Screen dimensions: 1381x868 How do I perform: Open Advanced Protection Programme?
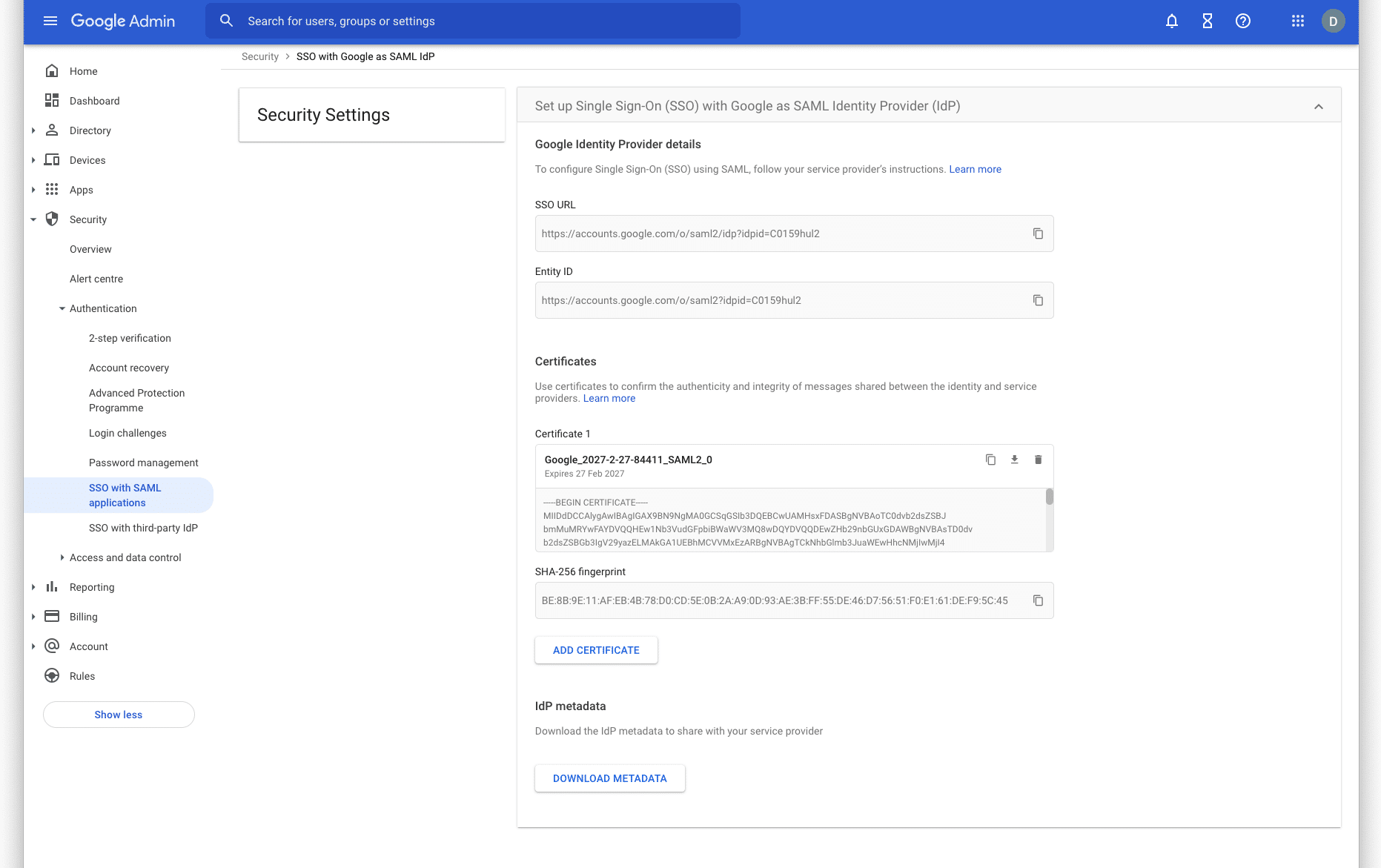(137, 400)
